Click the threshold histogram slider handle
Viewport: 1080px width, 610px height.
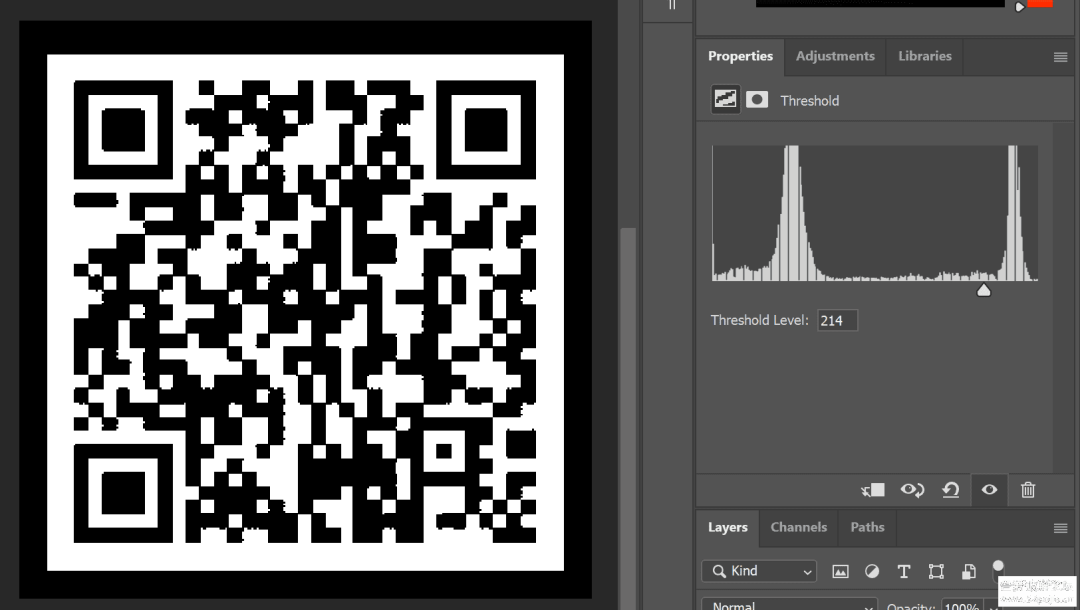tap(984, 290)
